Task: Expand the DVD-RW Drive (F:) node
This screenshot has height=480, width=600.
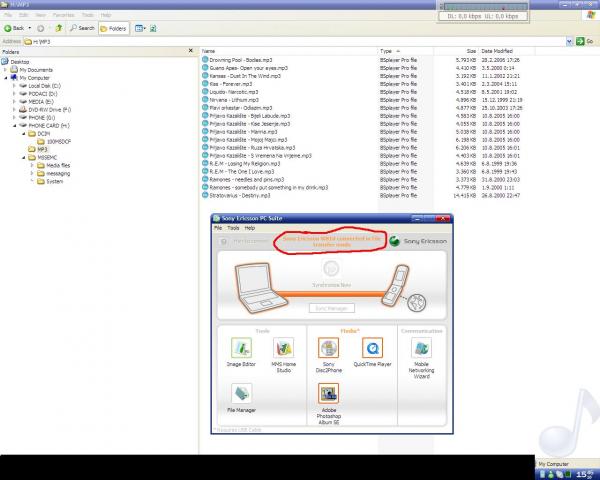Action: tap(15, 109)
